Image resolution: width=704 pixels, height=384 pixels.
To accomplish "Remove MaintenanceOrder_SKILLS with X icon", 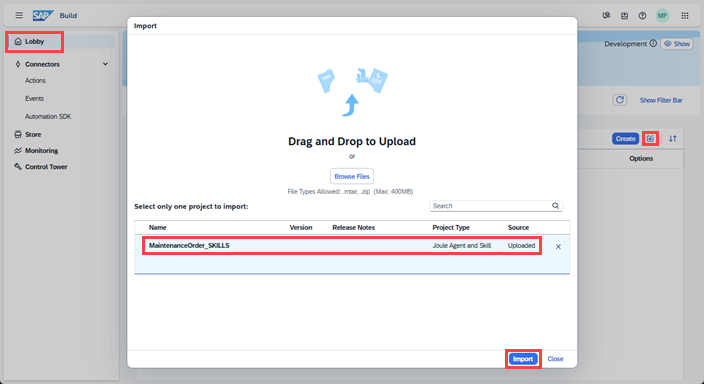I will click(x=558, y=247).
